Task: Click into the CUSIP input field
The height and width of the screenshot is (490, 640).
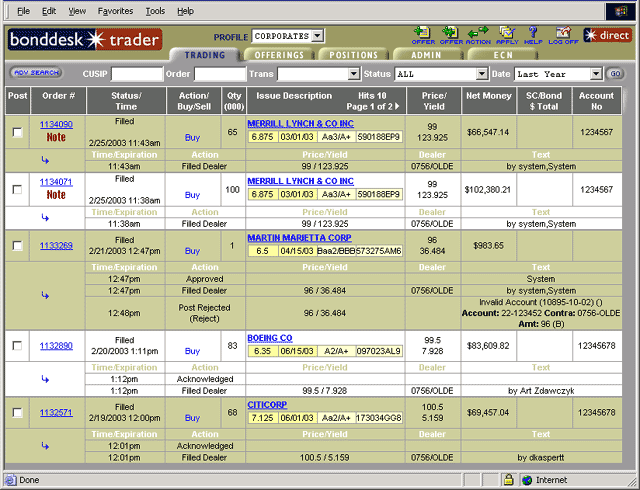Action: coord(137,74)
